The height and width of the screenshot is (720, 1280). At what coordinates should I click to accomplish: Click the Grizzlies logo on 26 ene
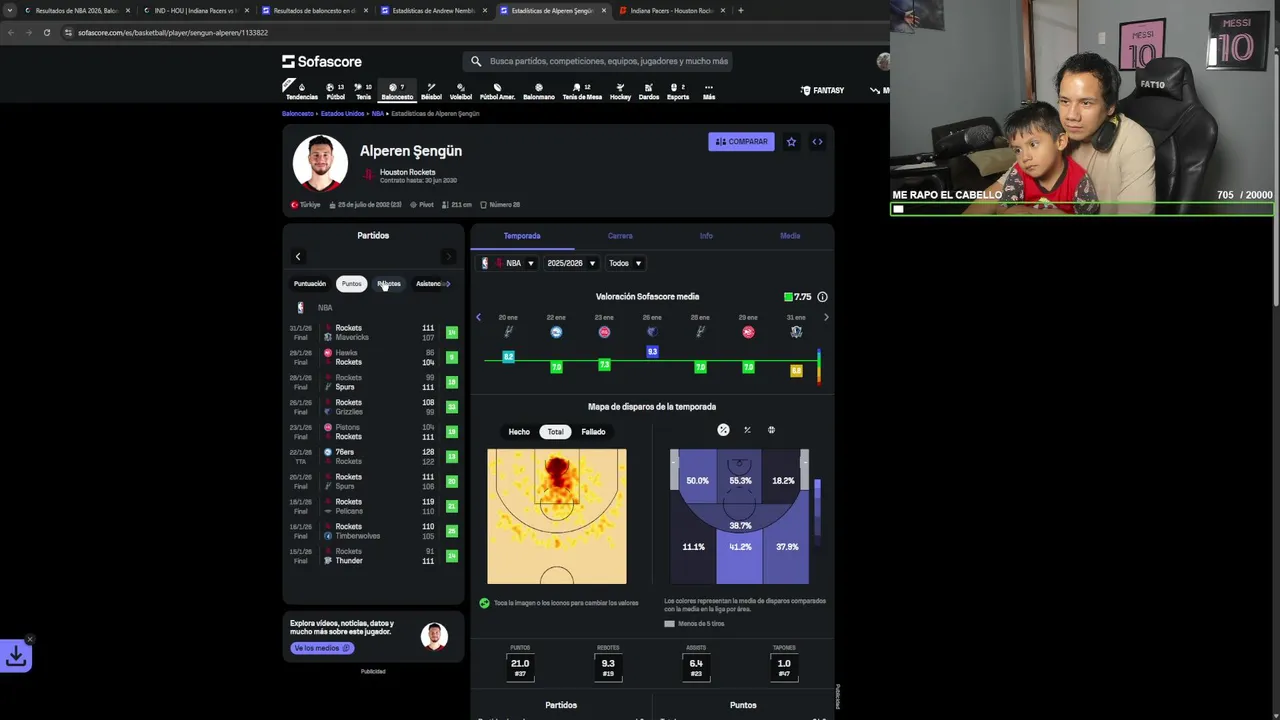652,332
